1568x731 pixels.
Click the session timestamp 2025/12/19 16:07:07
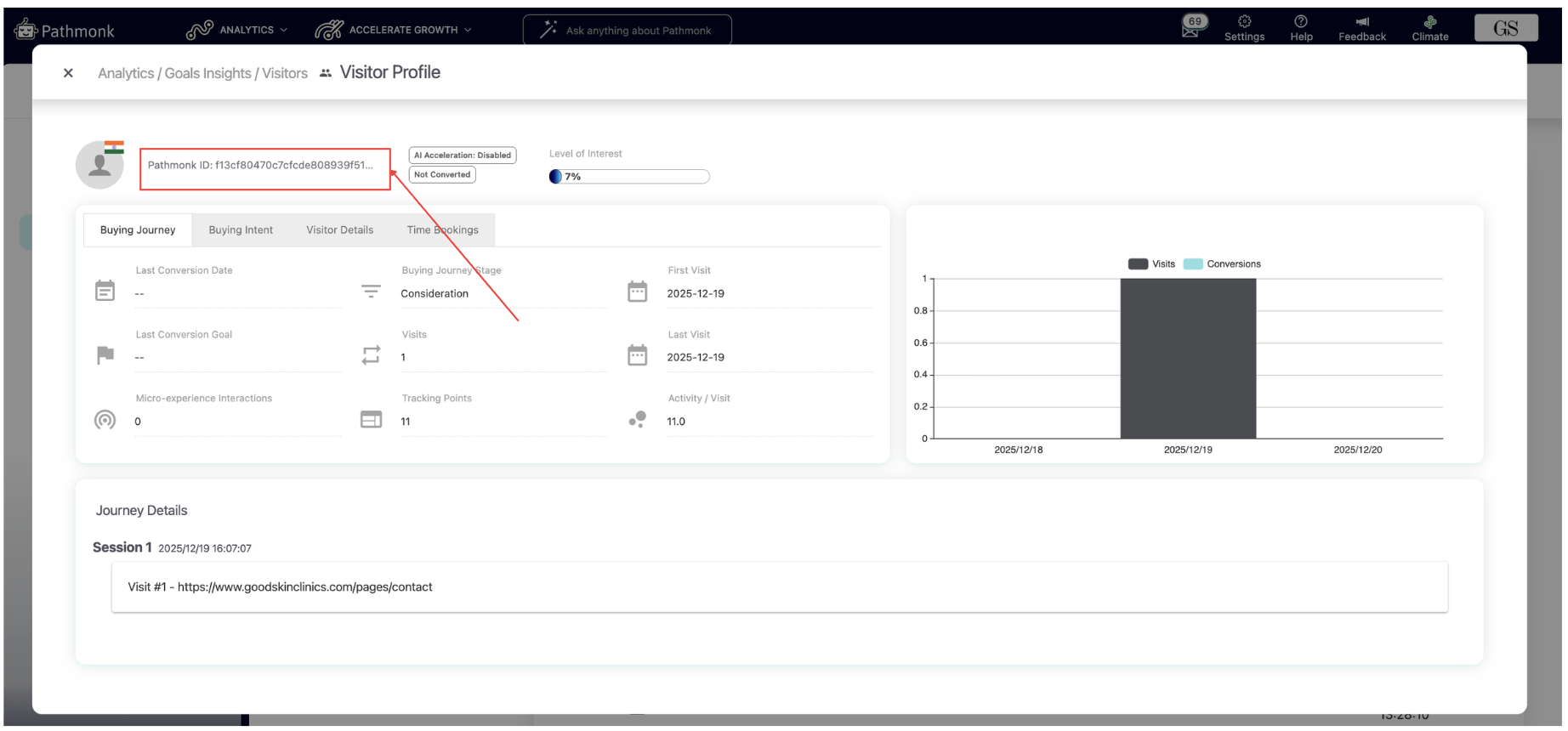pos(205,548)
